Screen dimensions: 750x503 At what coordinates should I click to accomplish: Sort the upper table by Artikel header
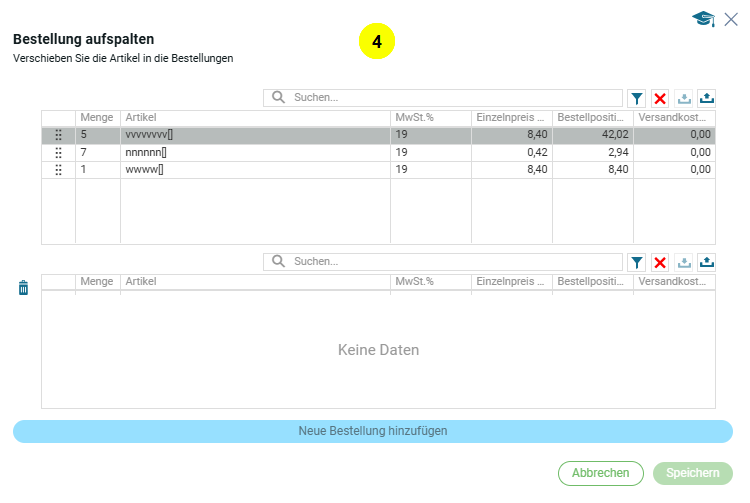255,117
